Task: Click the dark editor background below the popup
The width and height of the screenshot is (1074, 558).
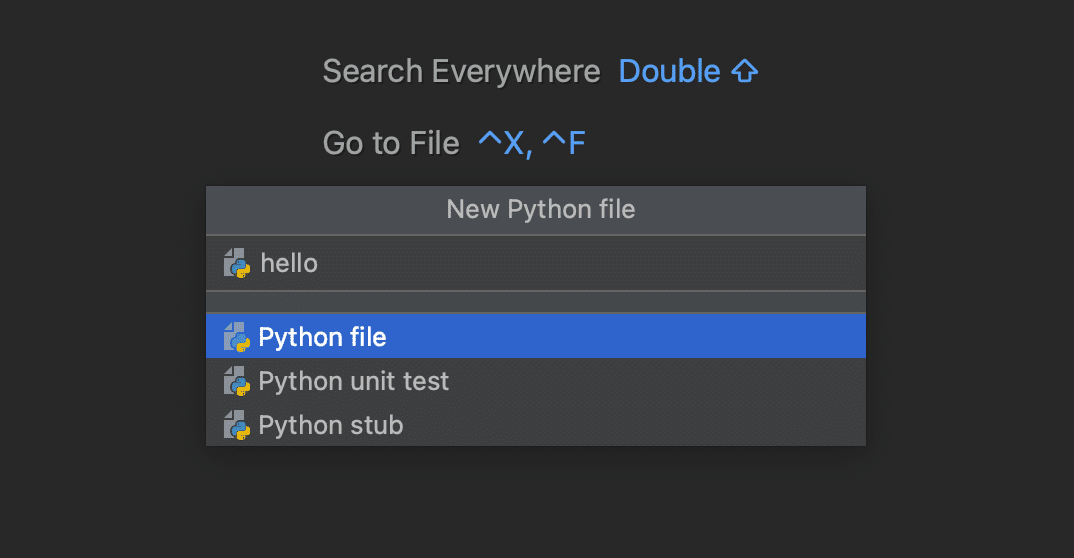Action: (x=536, y=503)
